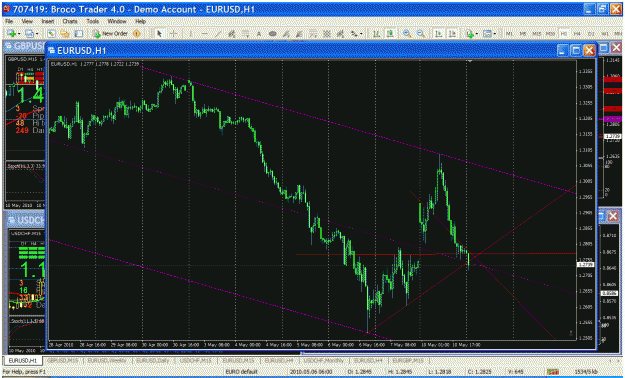Switch to the EURUSD,Daily chart tab
The width and height of the screenshot is (625, 378).
click(x=153, y=360)
